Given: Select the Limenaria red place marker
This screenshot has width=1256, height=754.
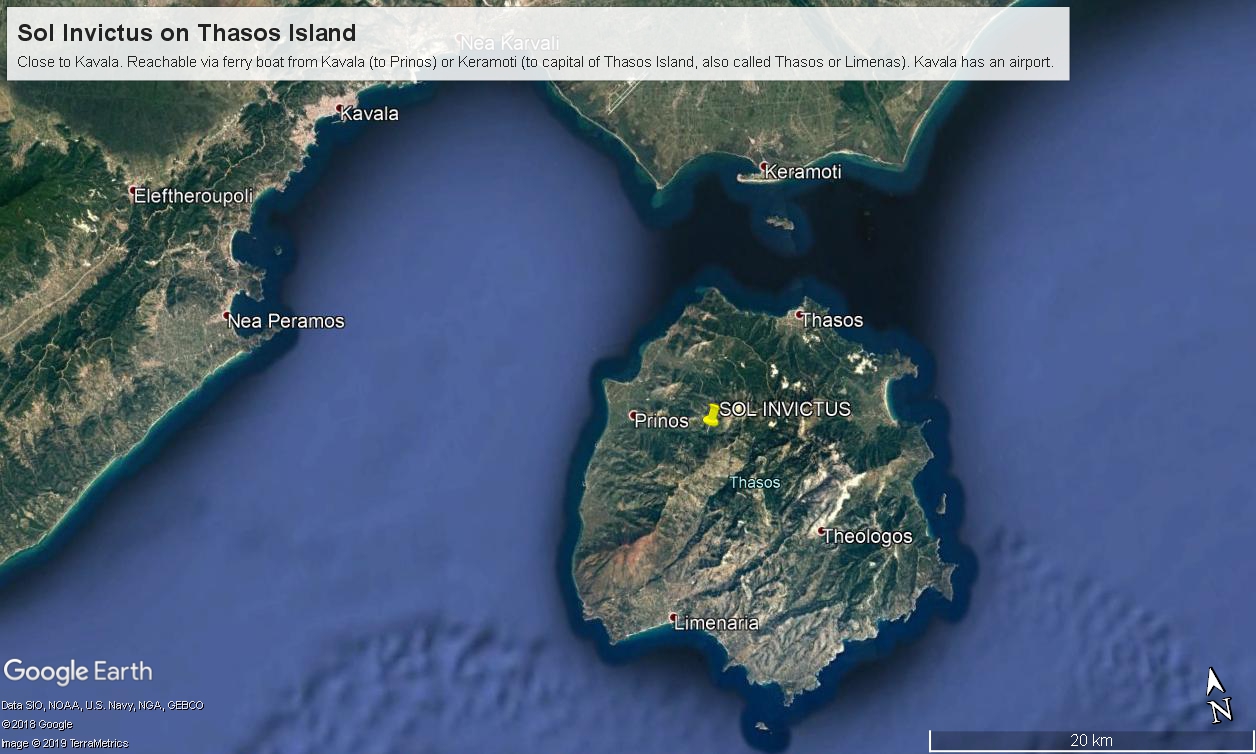Looking at the screenshot, I should click(x=673, y=617).
